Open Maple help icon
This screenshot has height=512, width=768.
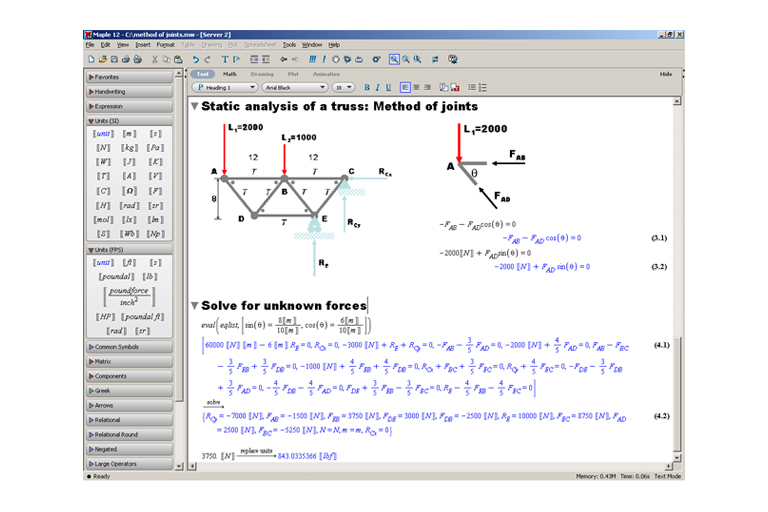point(453,59)
